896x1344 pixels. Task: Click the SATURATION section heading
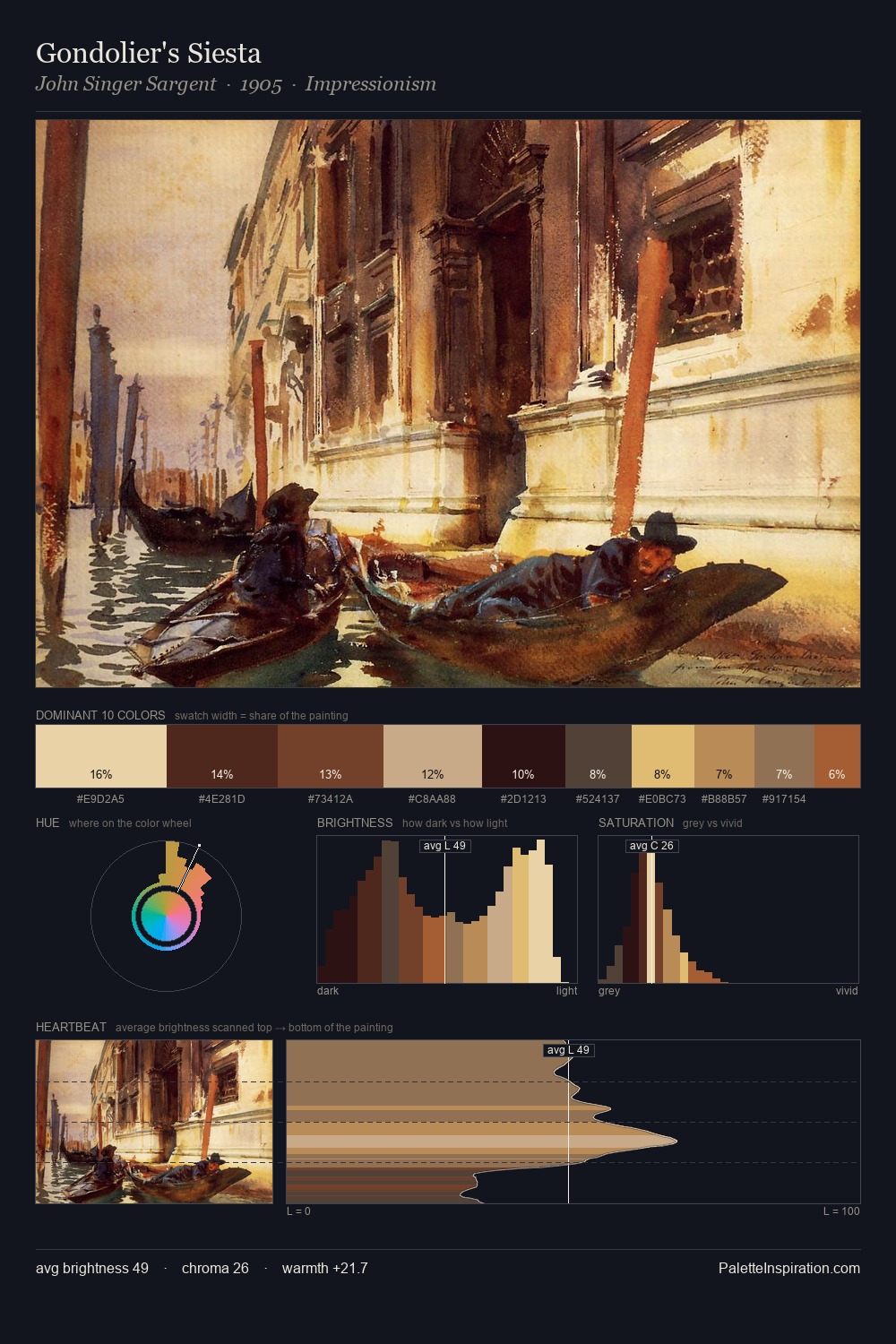coord(636,823)
